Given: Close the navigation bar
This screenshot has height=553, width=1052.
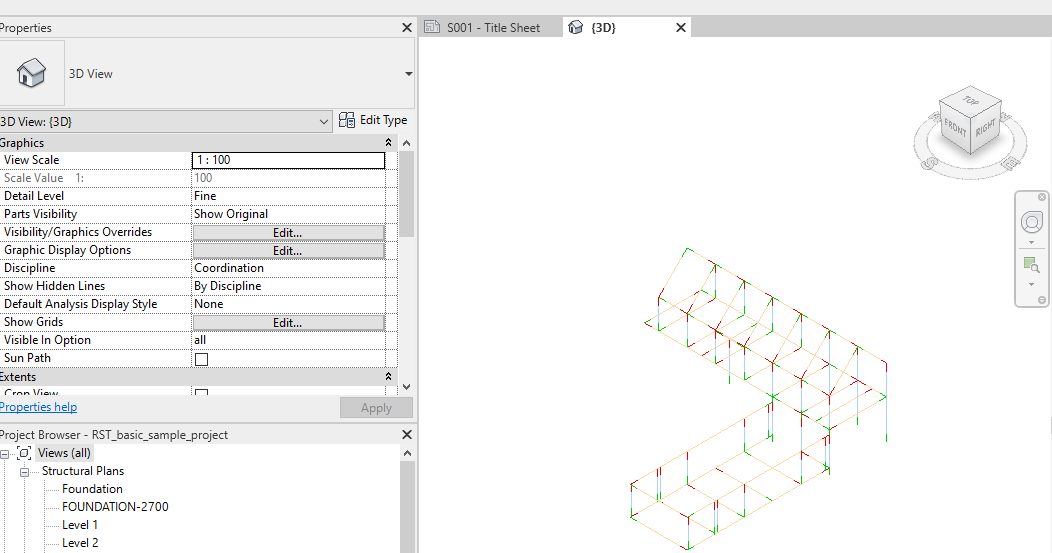Looking at the screenshot, I should (x=1041, y=197).
